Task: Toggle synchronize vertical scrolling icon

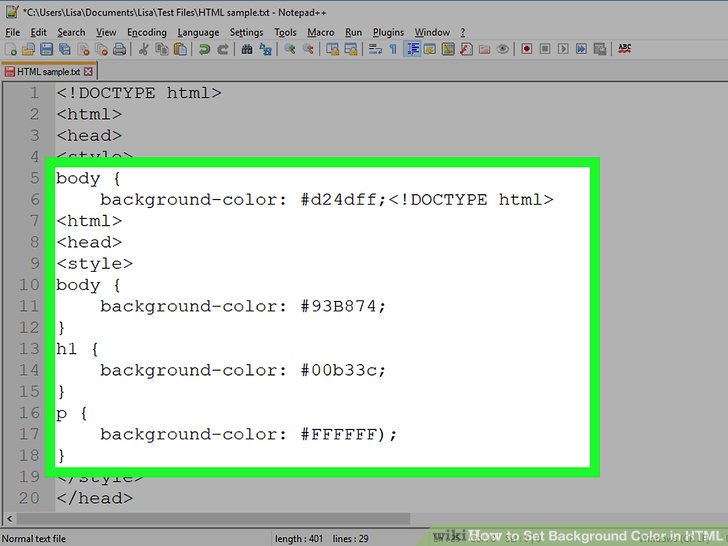Action: pyautogui.click(x=332, y=49)
